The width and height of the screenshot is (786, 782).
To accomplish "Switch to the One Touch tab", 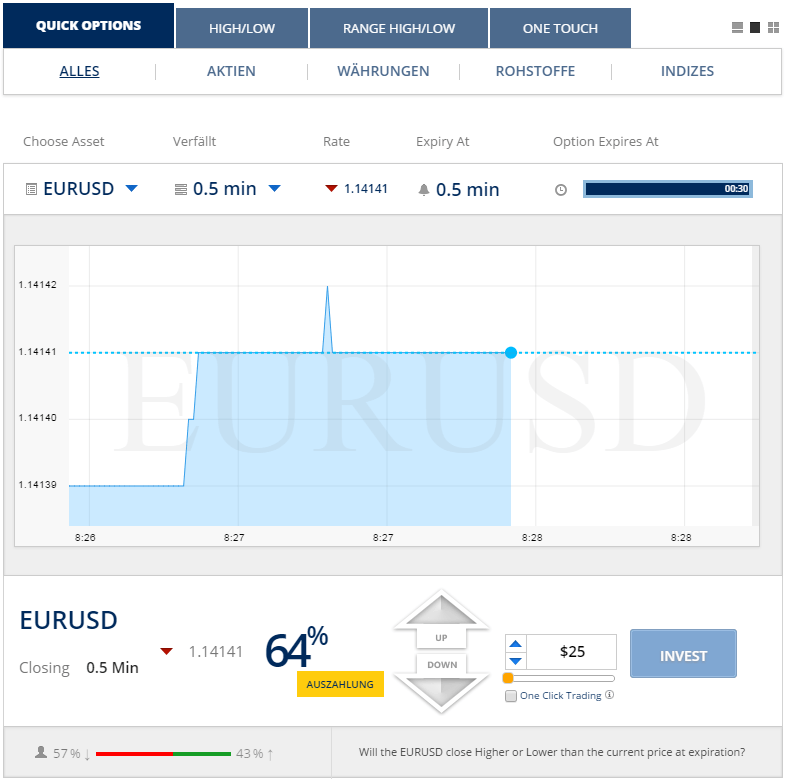I will 560,28.
